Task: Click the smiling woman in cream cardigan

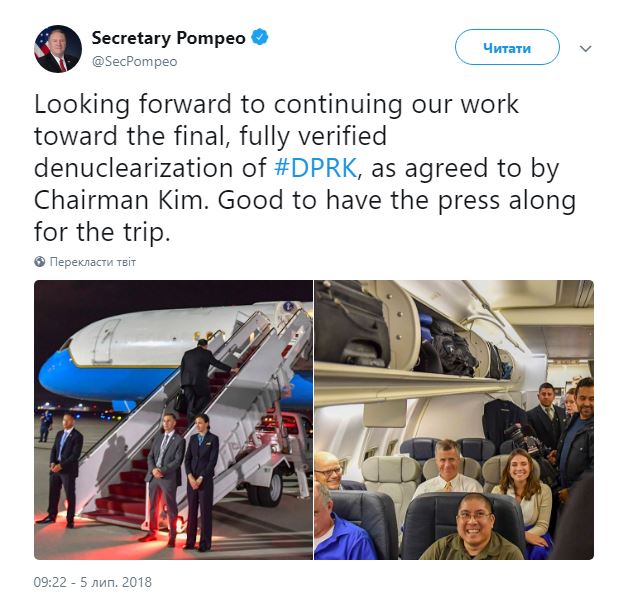Action: (523, 498)
